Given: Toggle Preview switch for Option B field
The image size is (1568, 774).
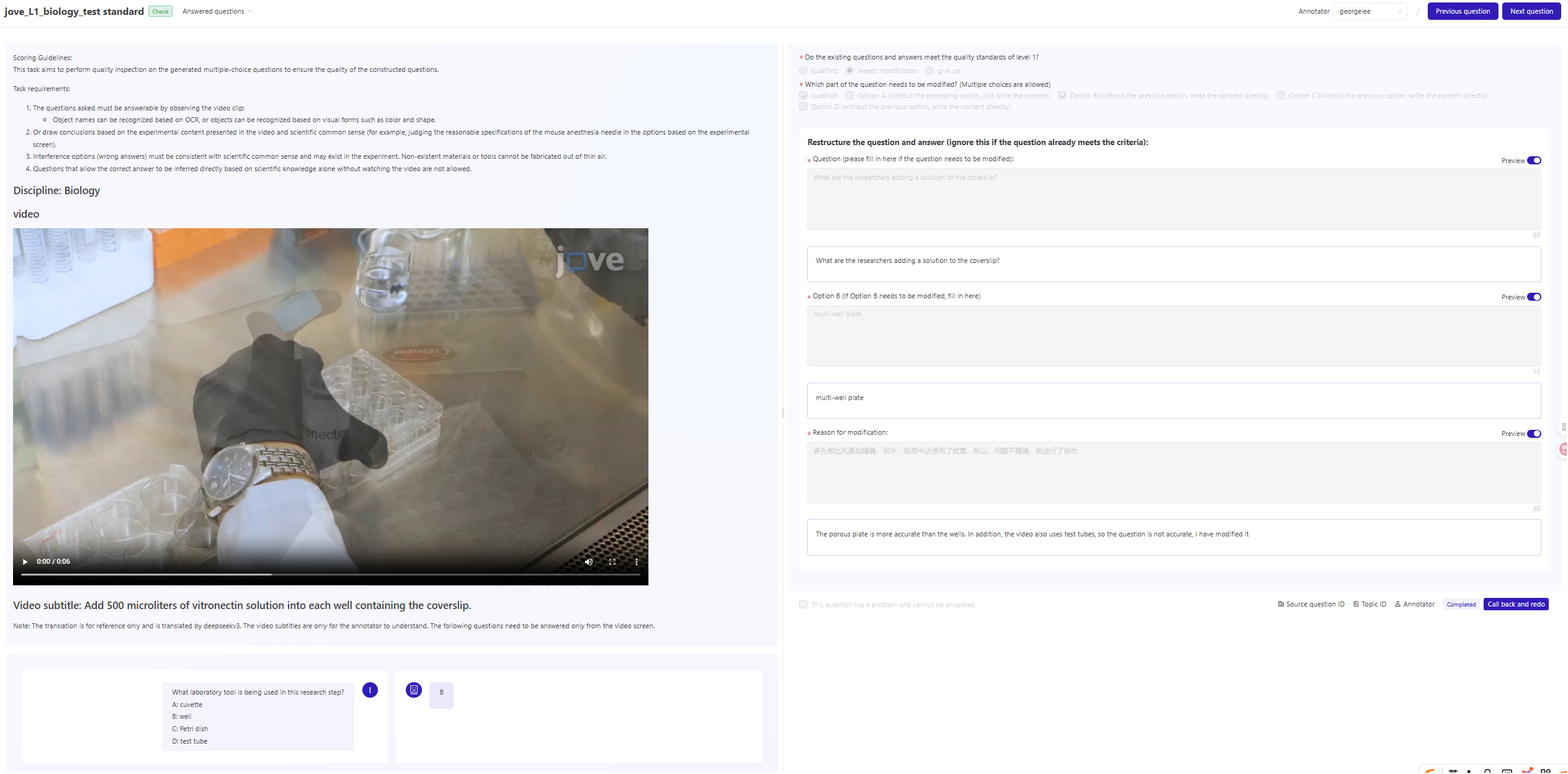Looking at the screenshot, I should pos(1534,297).
